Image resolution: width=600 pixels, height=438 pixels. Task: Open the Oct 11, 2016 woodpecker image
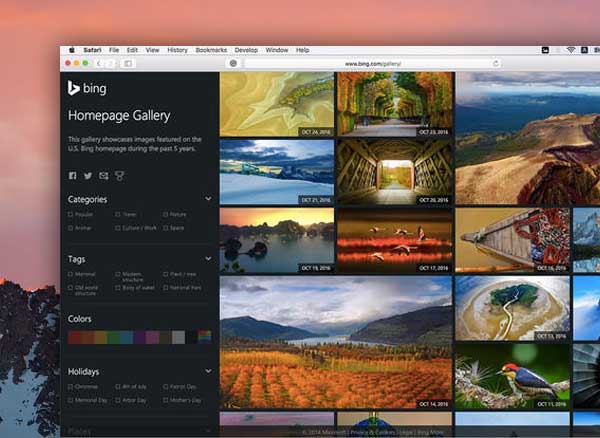coord(512,376)
